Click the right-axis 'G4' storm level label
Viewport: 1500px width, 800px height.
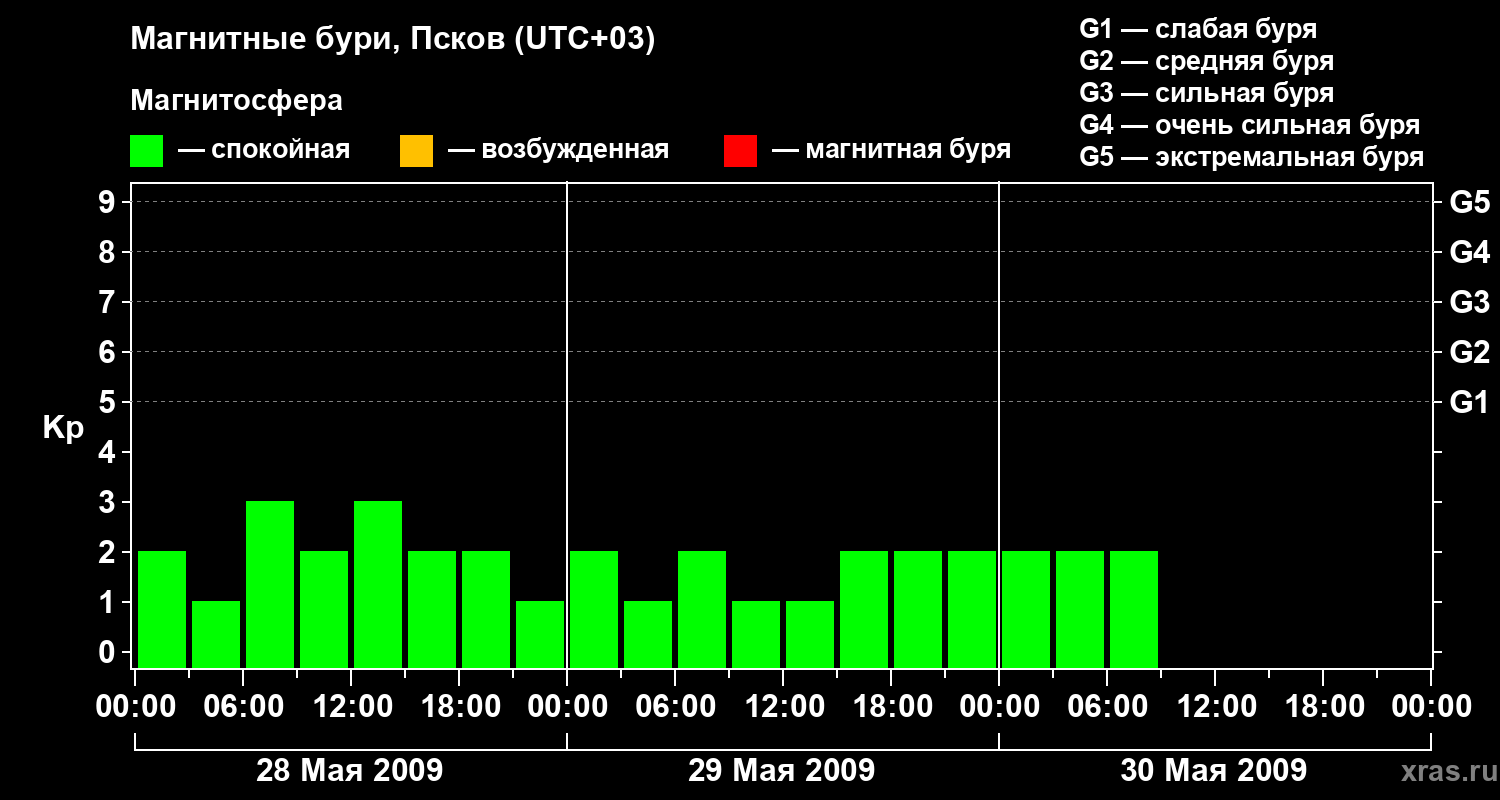[1470, 252]
